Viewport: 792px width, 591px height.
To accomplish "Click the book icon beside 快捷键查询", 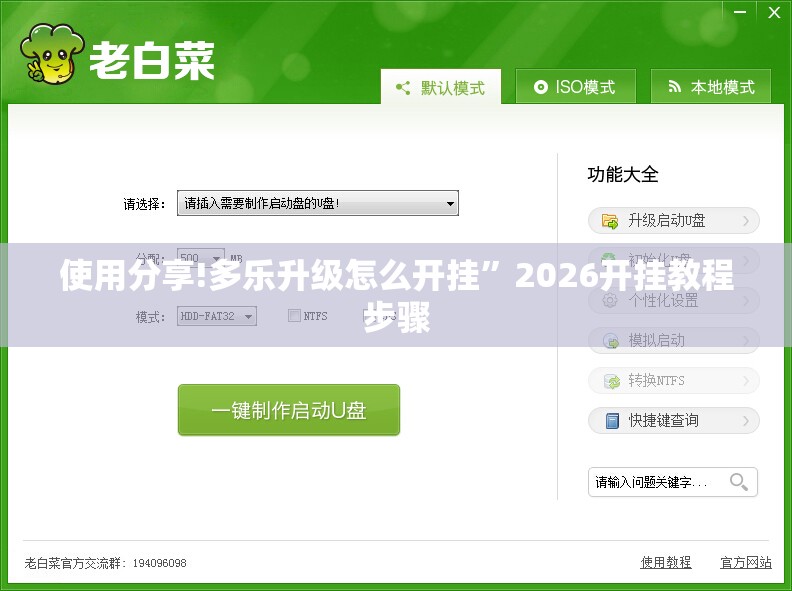I will (x=612, y=421).
